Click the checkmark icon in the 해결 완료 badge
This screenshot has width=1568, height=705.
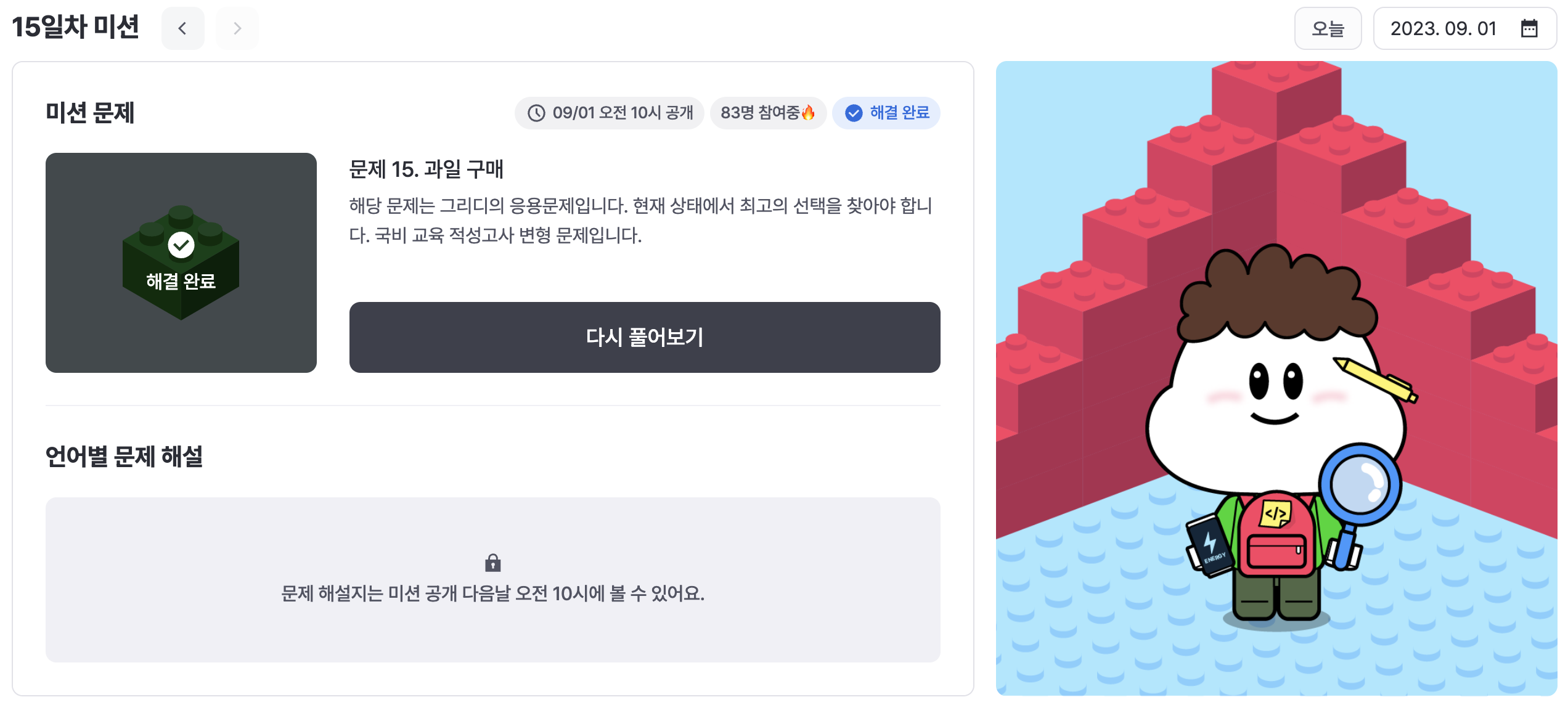pyautogui.click(x=854, y=113)
